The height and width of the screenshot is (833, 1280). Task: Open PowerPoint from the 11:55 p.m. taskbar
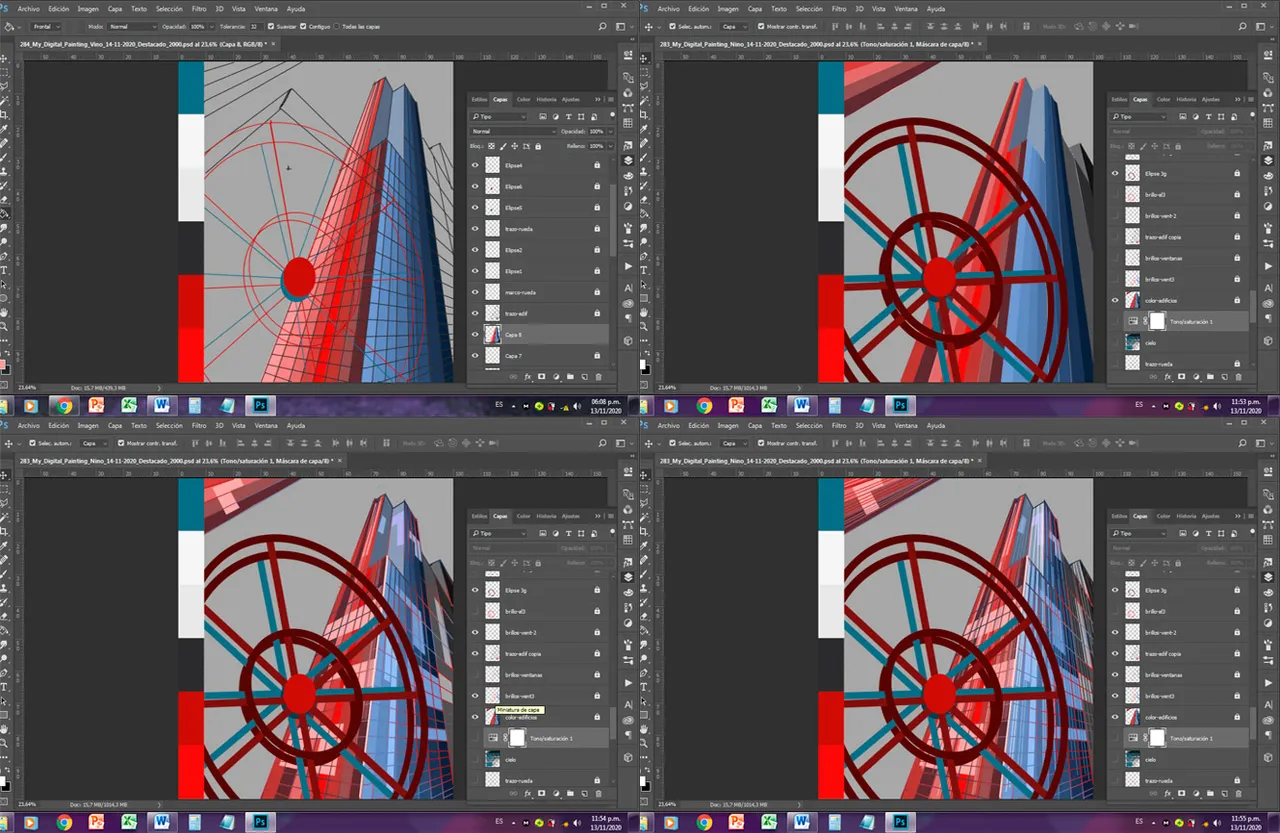click(x=736, y=822)
